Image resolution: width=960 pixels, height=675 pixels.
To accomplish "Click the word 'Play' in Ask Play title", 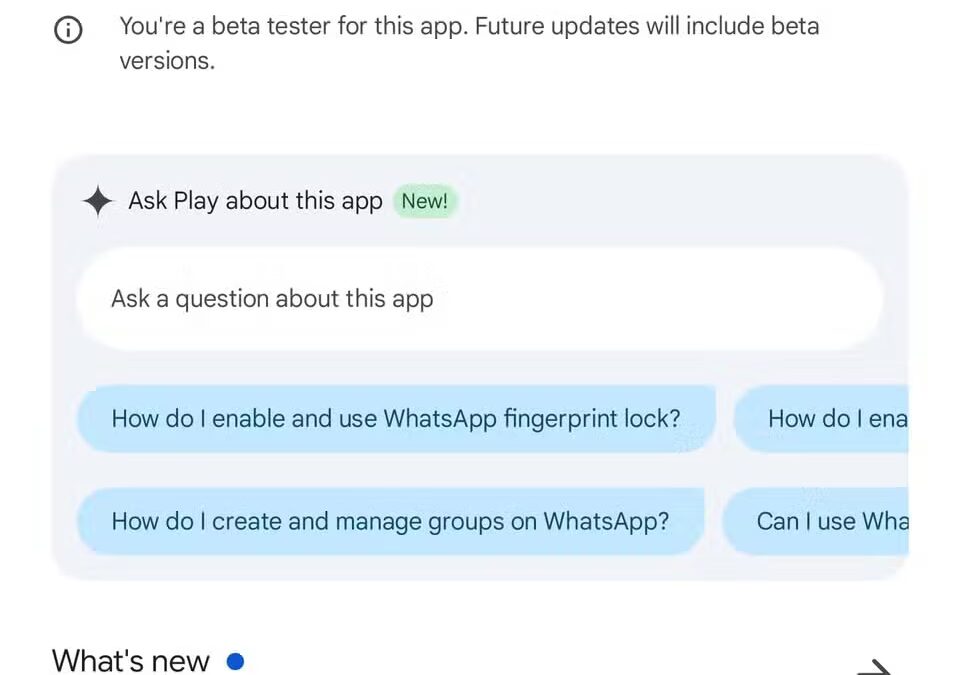I will point(196,201).
